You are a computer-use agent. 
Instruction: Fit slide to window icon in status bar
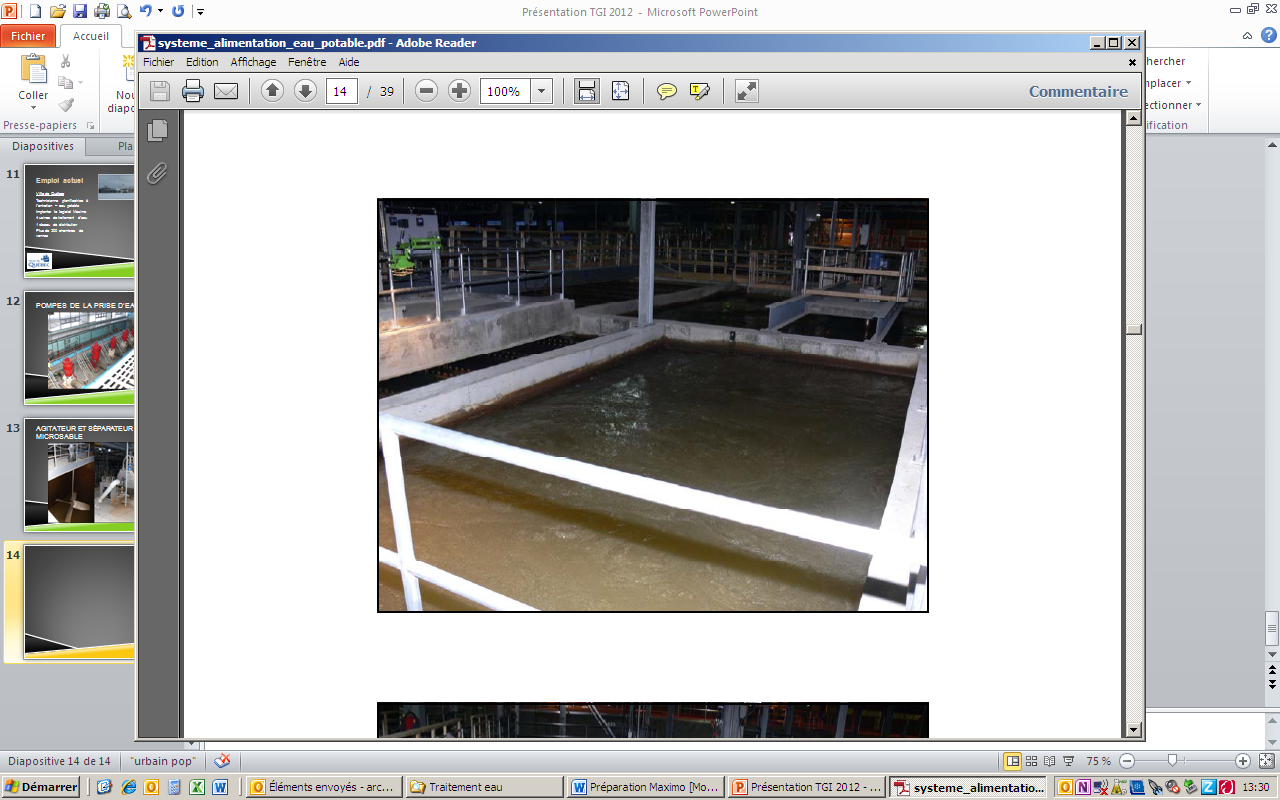[1266, 761]
